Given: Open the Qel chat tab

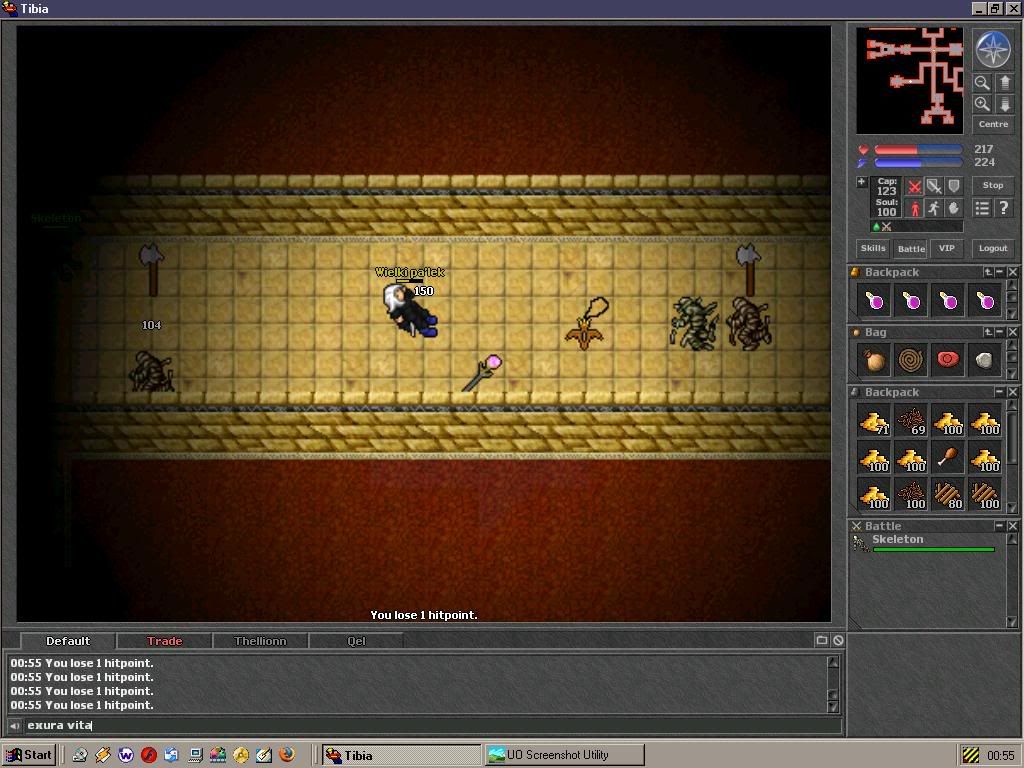Looking at the screenshot, I should click(356, 641).
